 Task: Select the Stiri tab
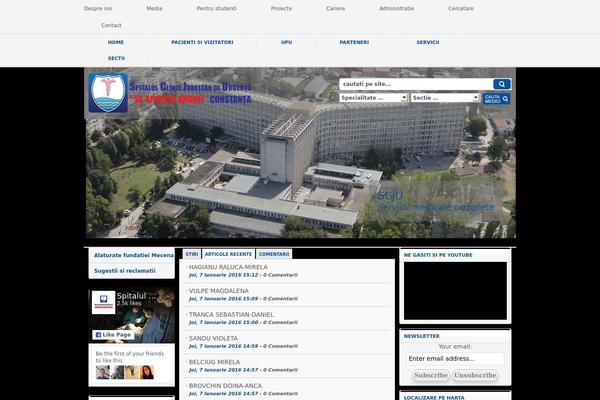point(191,255)
